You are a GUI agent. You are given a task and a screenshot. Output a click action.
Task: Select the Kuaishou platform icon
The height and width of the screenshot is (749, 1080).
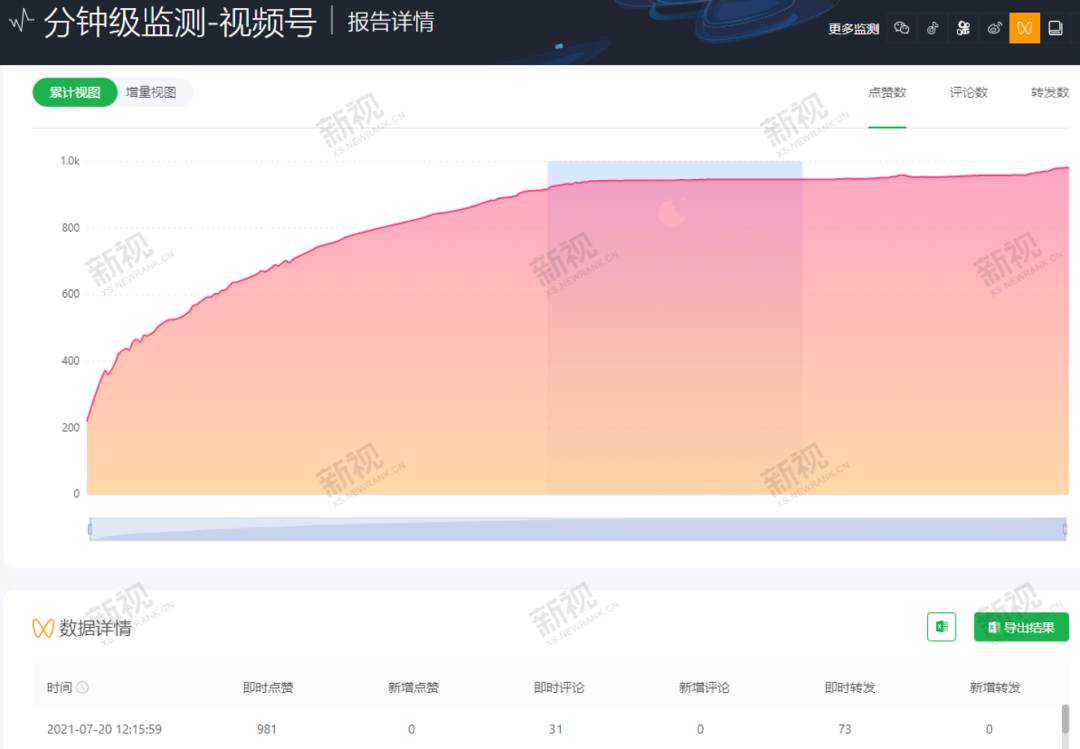(x=963, y=28)
